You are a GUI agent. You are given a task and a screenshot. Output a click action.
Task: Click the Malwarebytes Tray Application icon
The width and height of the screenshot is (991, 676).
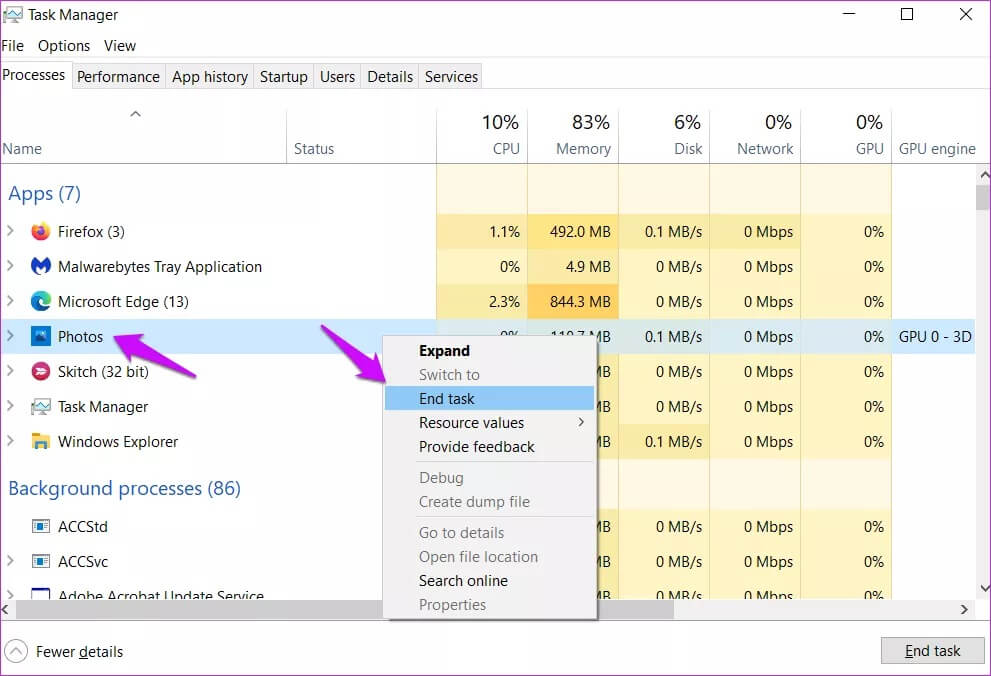[40, 267]
